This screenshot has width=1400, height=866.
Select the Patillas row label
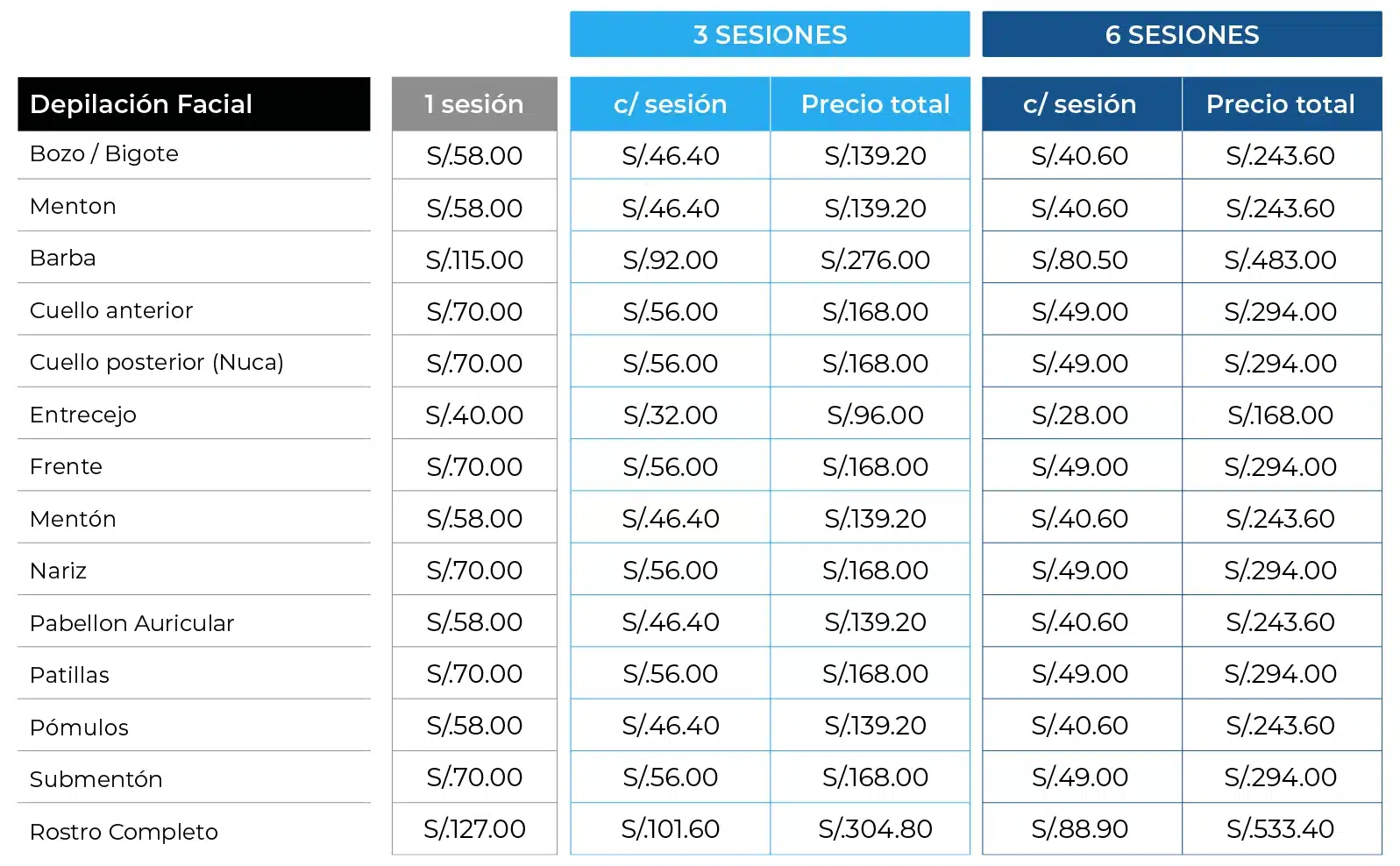(69, 675)
